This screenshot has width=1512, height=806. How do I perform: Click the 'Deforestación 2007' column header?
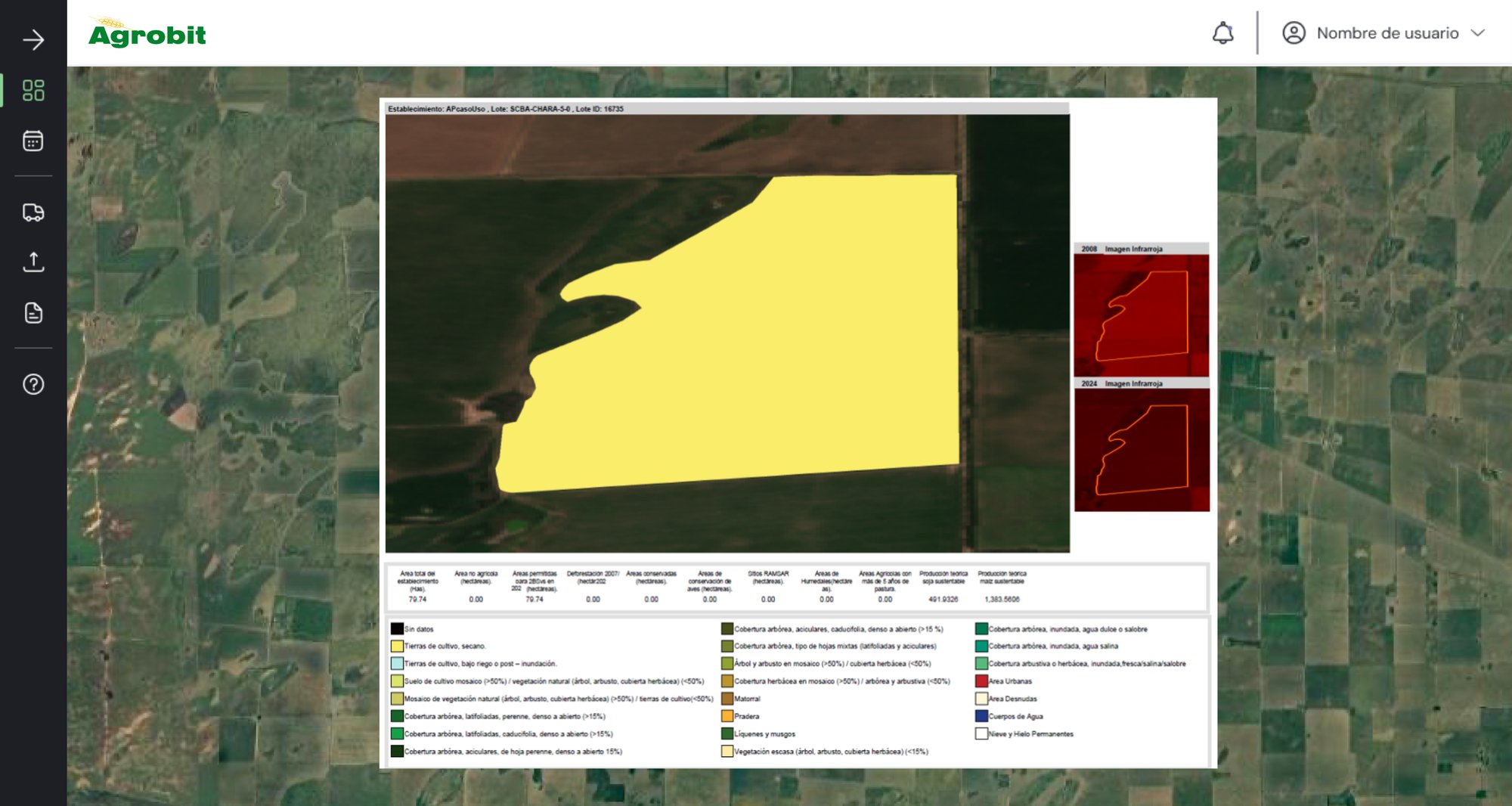tap(593, 578)
